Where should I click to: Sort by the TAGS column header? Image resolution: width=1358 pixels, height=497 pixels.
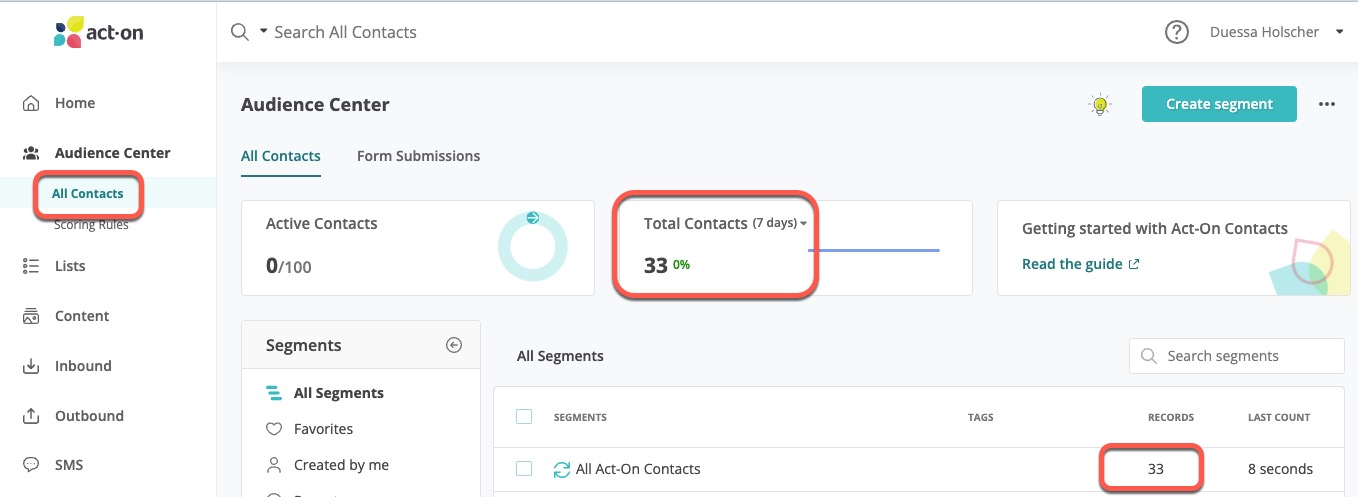click(x=981, y=417)
